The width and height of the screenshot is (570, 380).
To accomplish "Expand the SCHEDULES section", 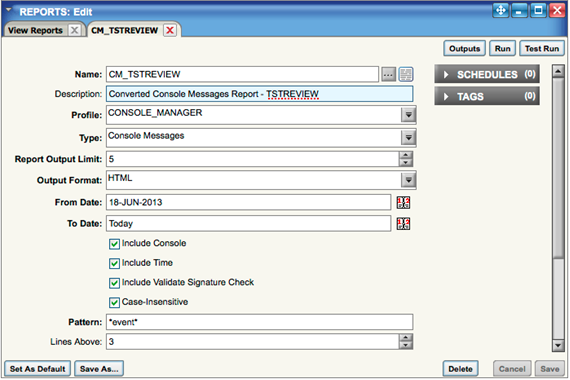I will click(487, 75).
